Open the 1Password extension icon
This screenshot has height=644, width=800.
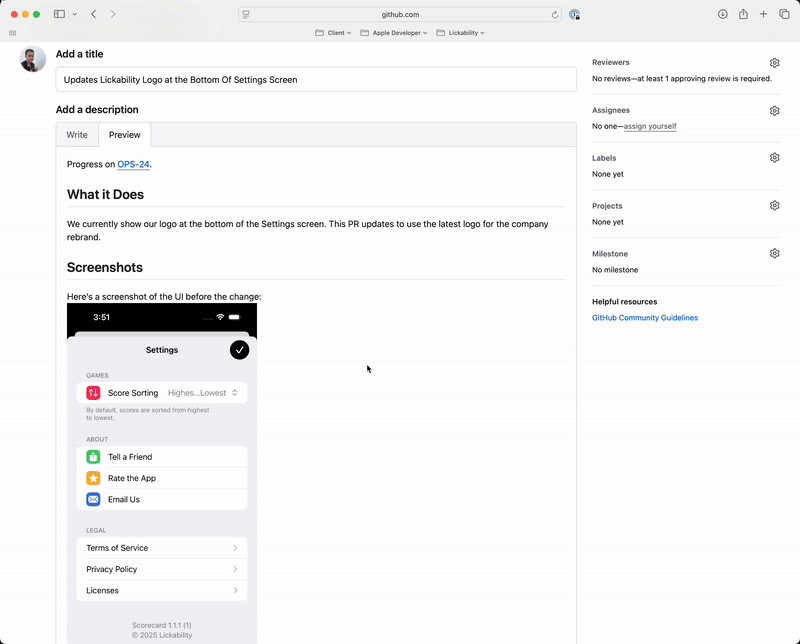[574, 14]
